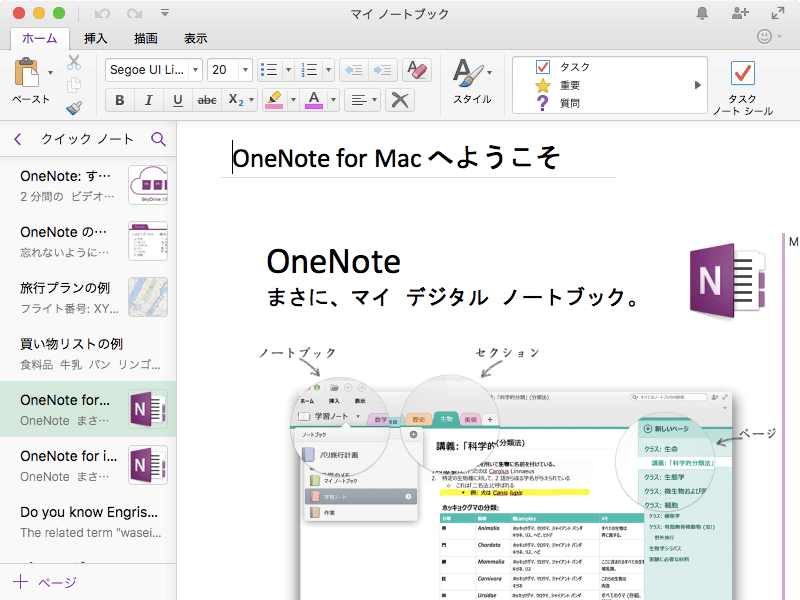Select the タスク tag with checkbox
The width and height of the screenshot is (800, 600).
click(x=563, y=67)
